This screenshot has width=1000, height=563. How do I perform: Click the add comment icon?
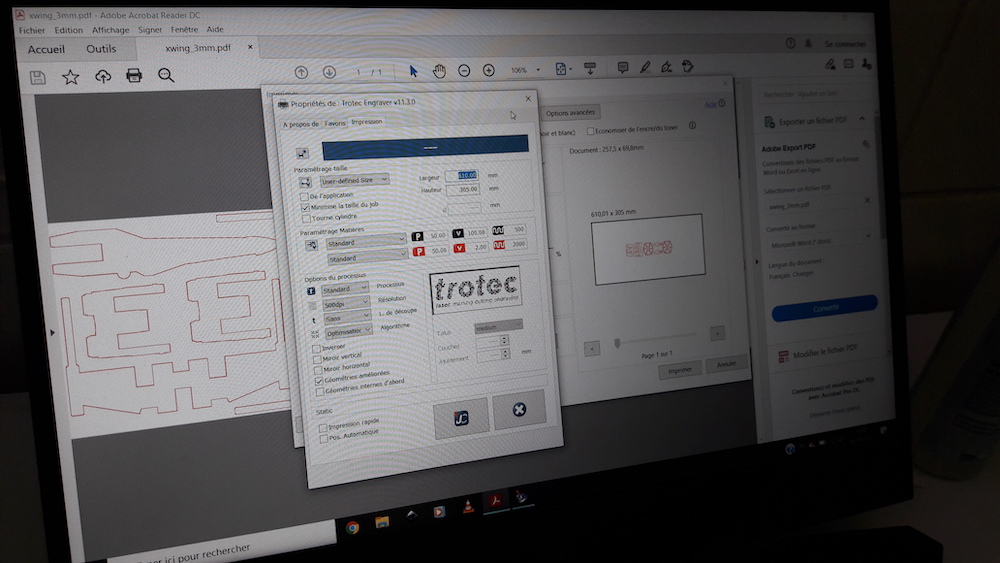pyautogui.click(x=622, y=68)
